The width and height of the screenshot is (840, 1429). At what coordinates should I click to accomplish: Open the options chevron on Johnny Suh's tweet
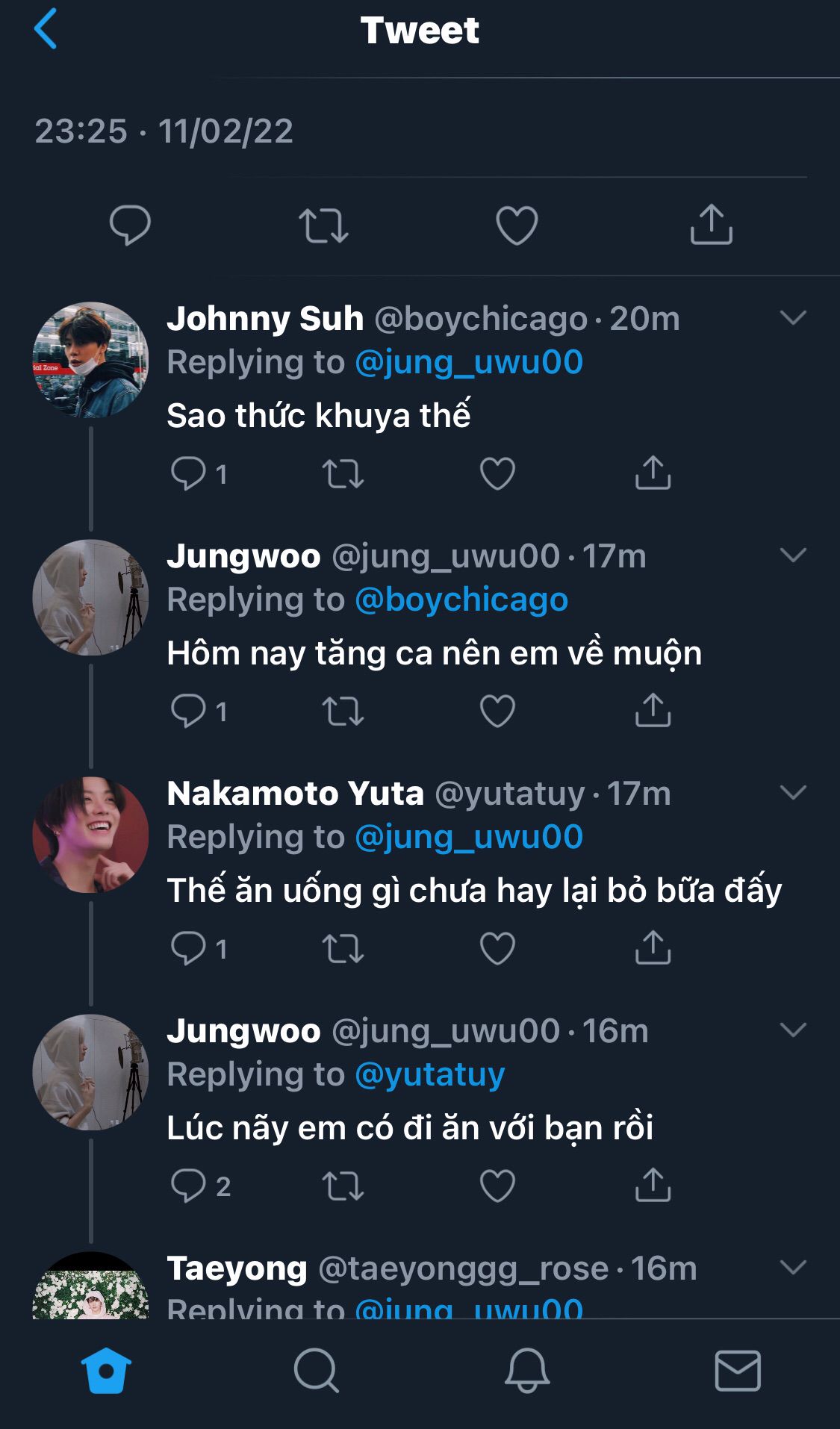click(x=792, y=318)
